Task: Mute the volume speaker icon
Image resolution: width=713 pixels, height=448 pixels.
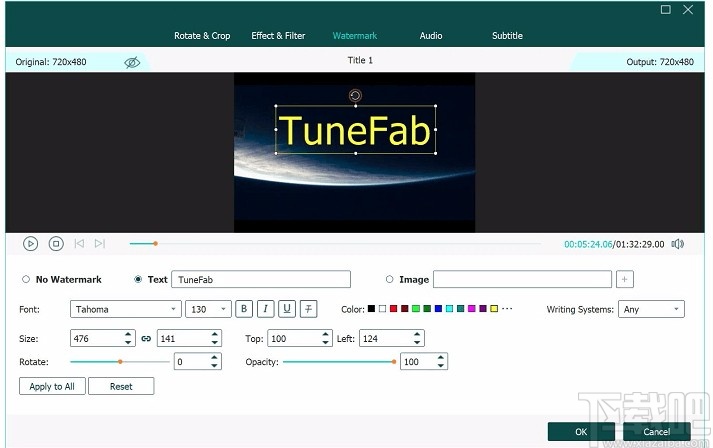Action: click(678, 244)
